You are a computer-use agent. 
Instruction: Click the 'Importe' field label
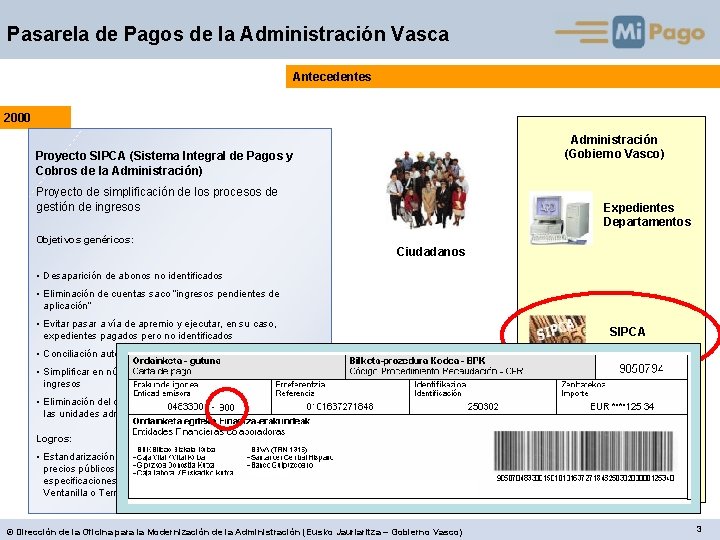tap(574, 394)
